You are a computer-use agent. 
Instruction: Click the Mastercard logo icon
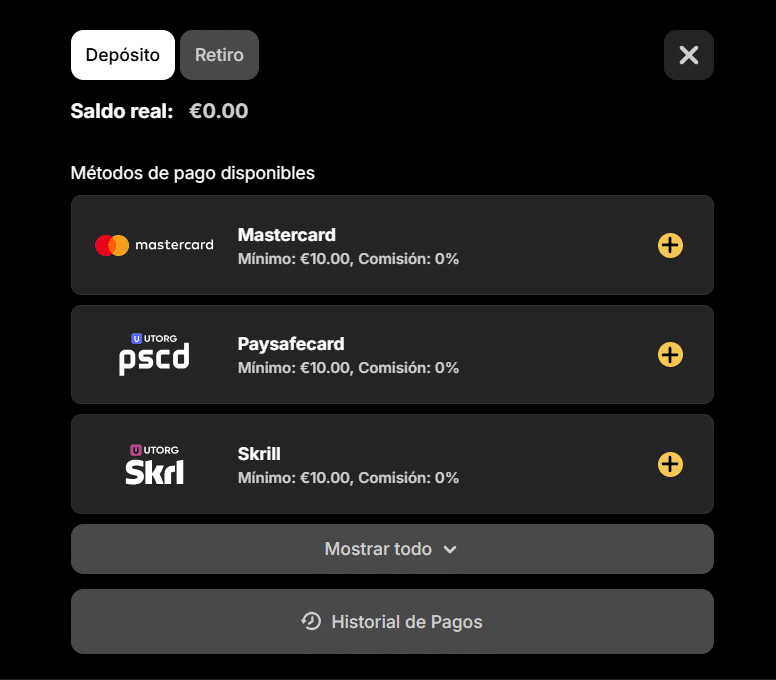[x=154, y=245]
